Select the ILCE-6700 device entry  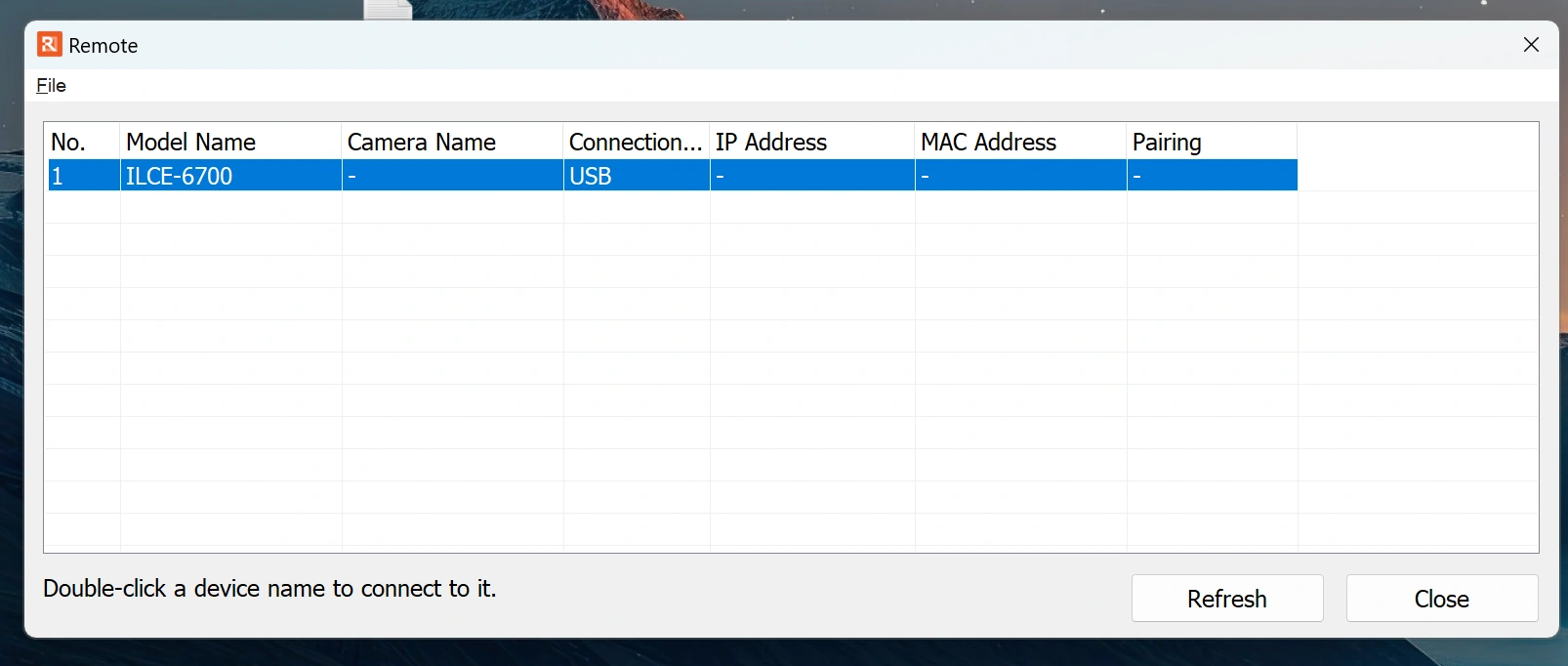pos(180,177)
